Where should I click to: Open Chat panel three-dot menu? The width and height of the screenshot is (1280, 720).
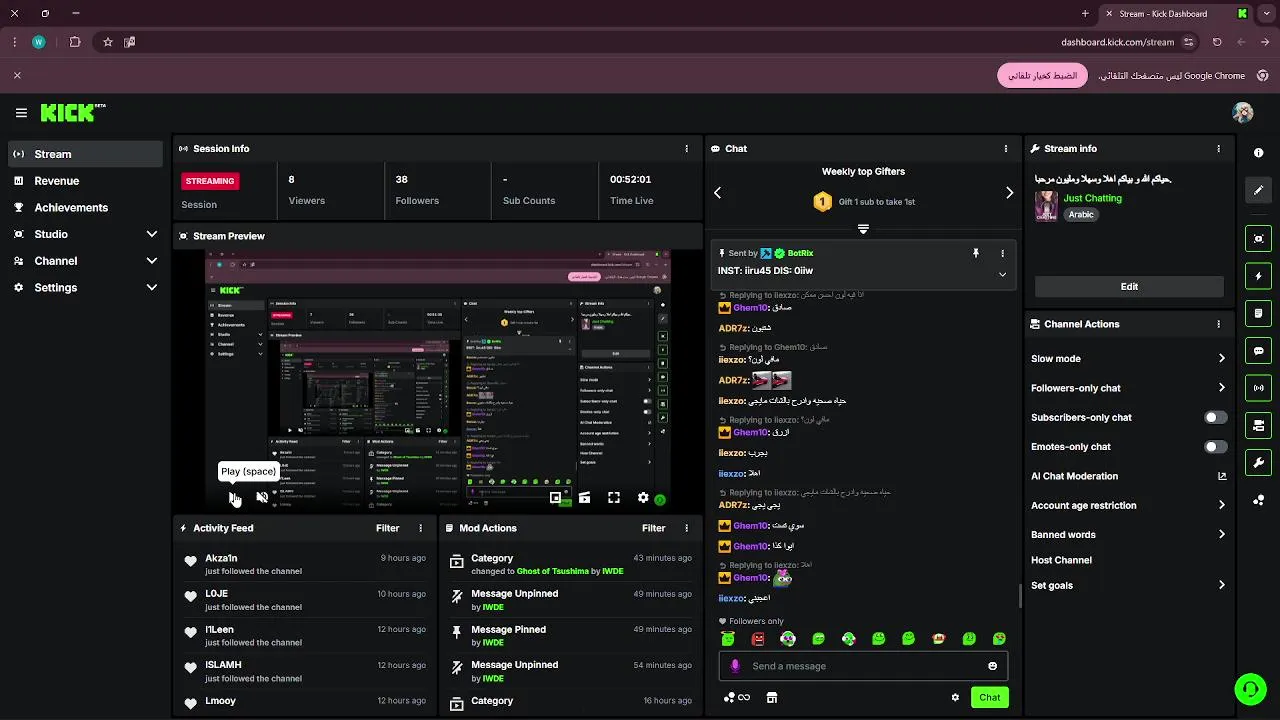pyautogui.click(x=1006, y=148)
